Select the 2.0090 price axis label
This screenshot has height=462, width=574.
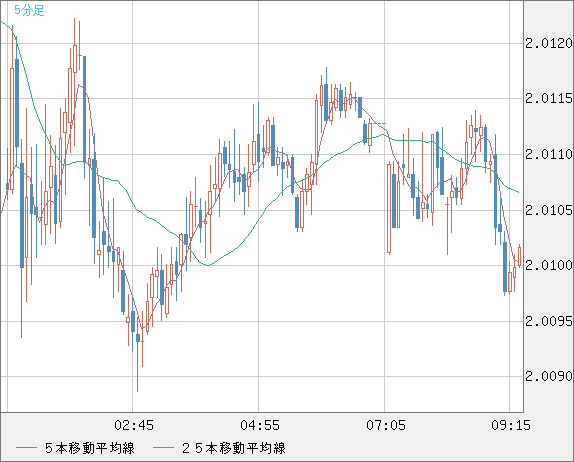point(549,376)
